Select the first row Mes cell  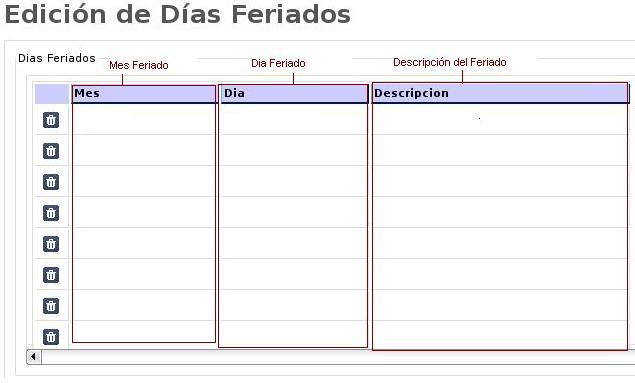pyautogui.click(x=144, y=119)
